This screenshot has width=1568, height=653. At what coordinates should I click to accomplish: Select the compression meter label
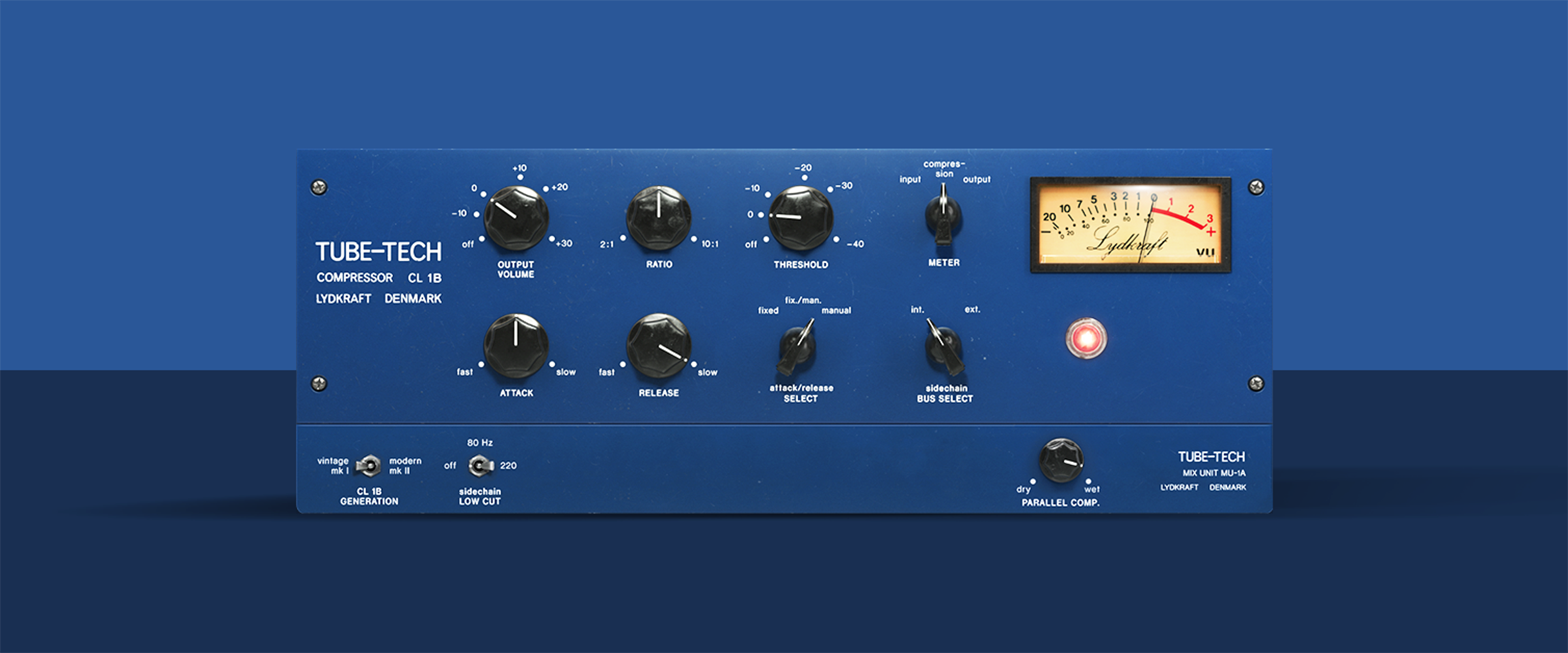(x=944, y=169)
